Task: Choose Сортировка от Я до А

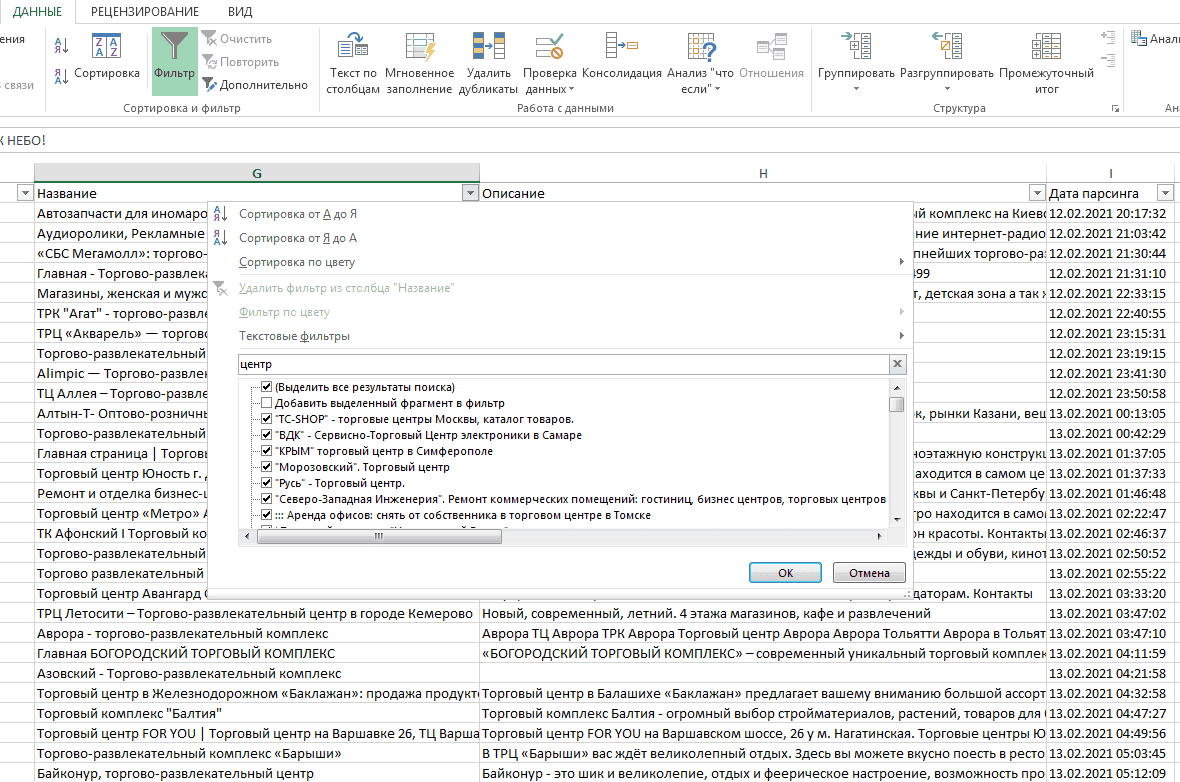Action: (298, 238)
